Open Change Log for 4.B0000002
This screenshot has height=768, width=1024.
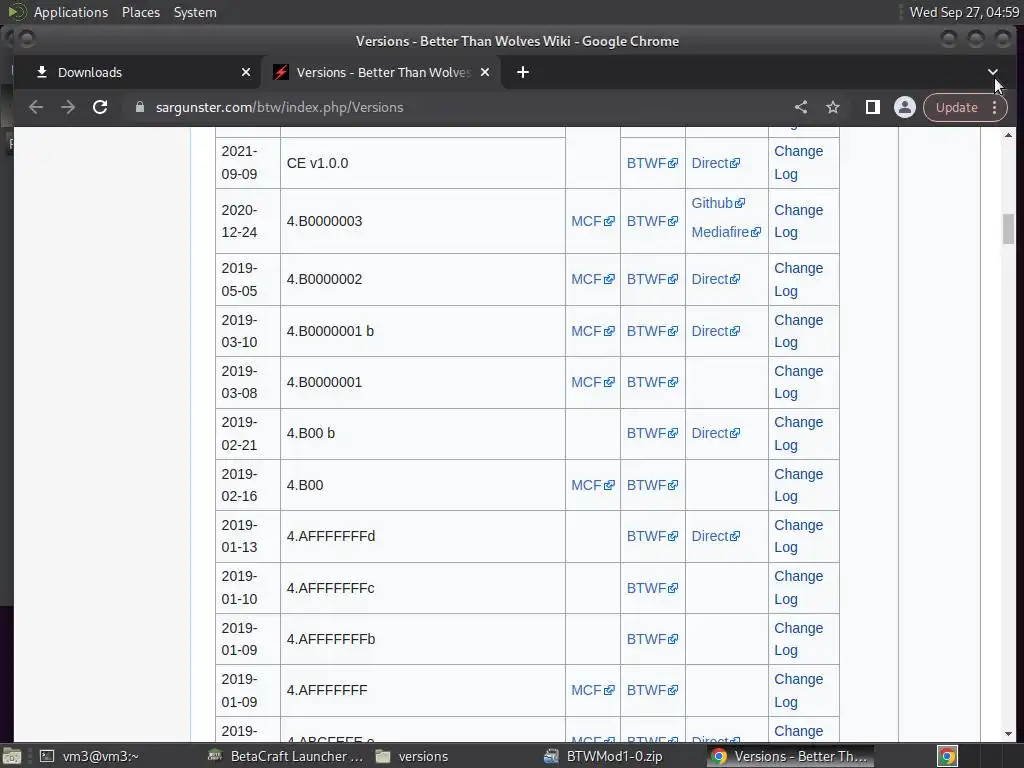[798, 280]
